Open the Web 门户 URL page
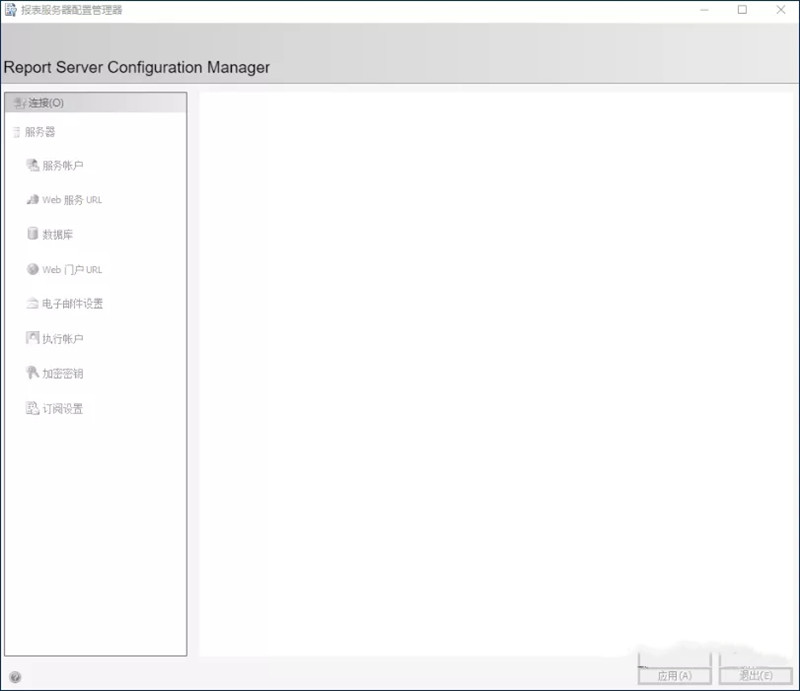800x691 pixels. [x=72, y=269]
